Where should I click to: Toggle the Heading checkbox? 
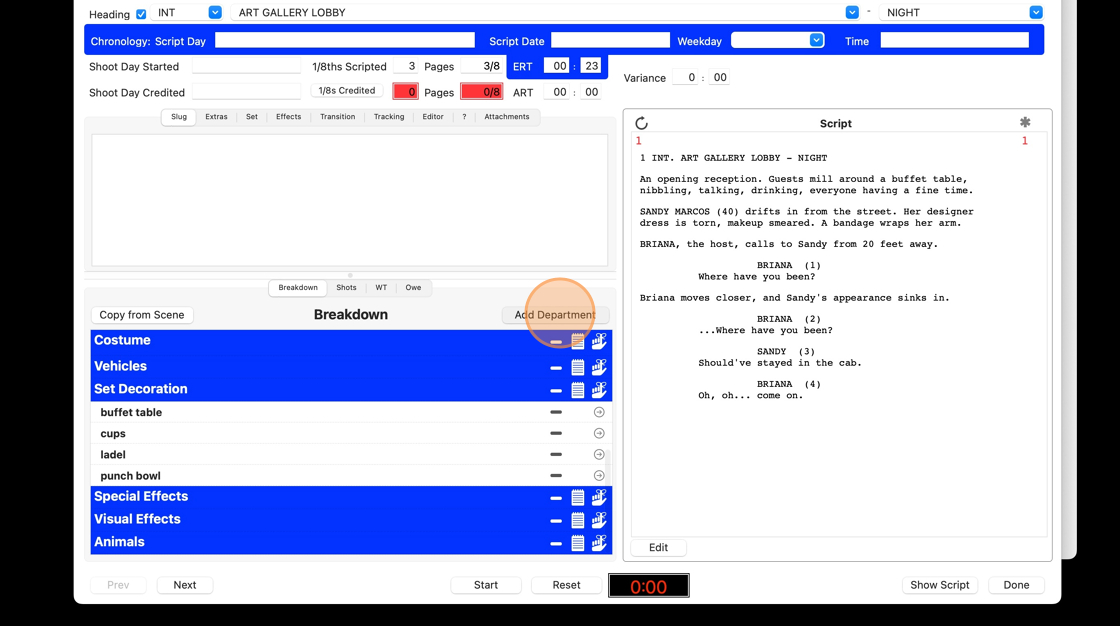pyautogui.click(x=141, y=14)
